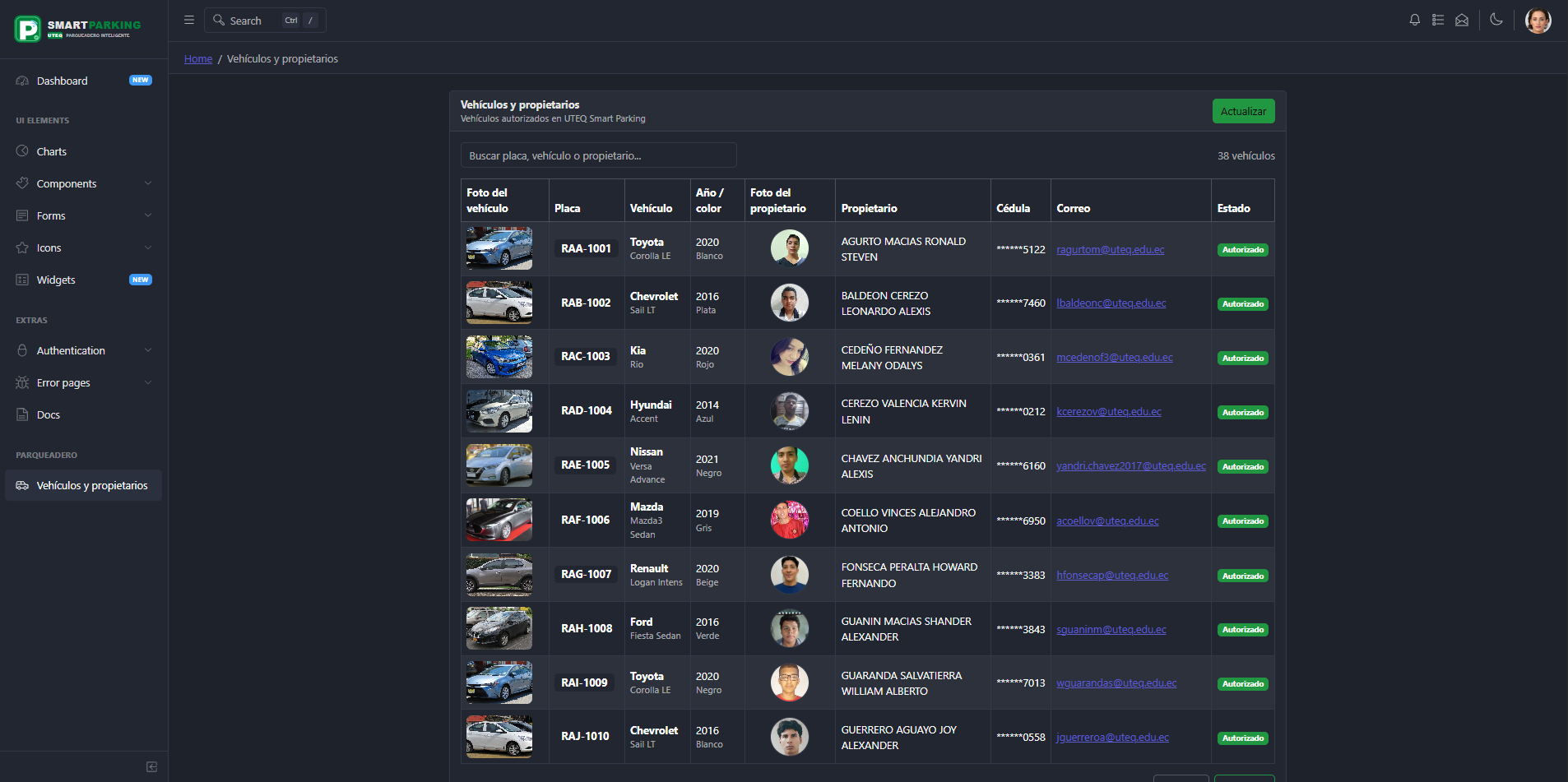1568x782 pixels.
Task: Click the 38 vehículos counter
Action: [1246, 155]
